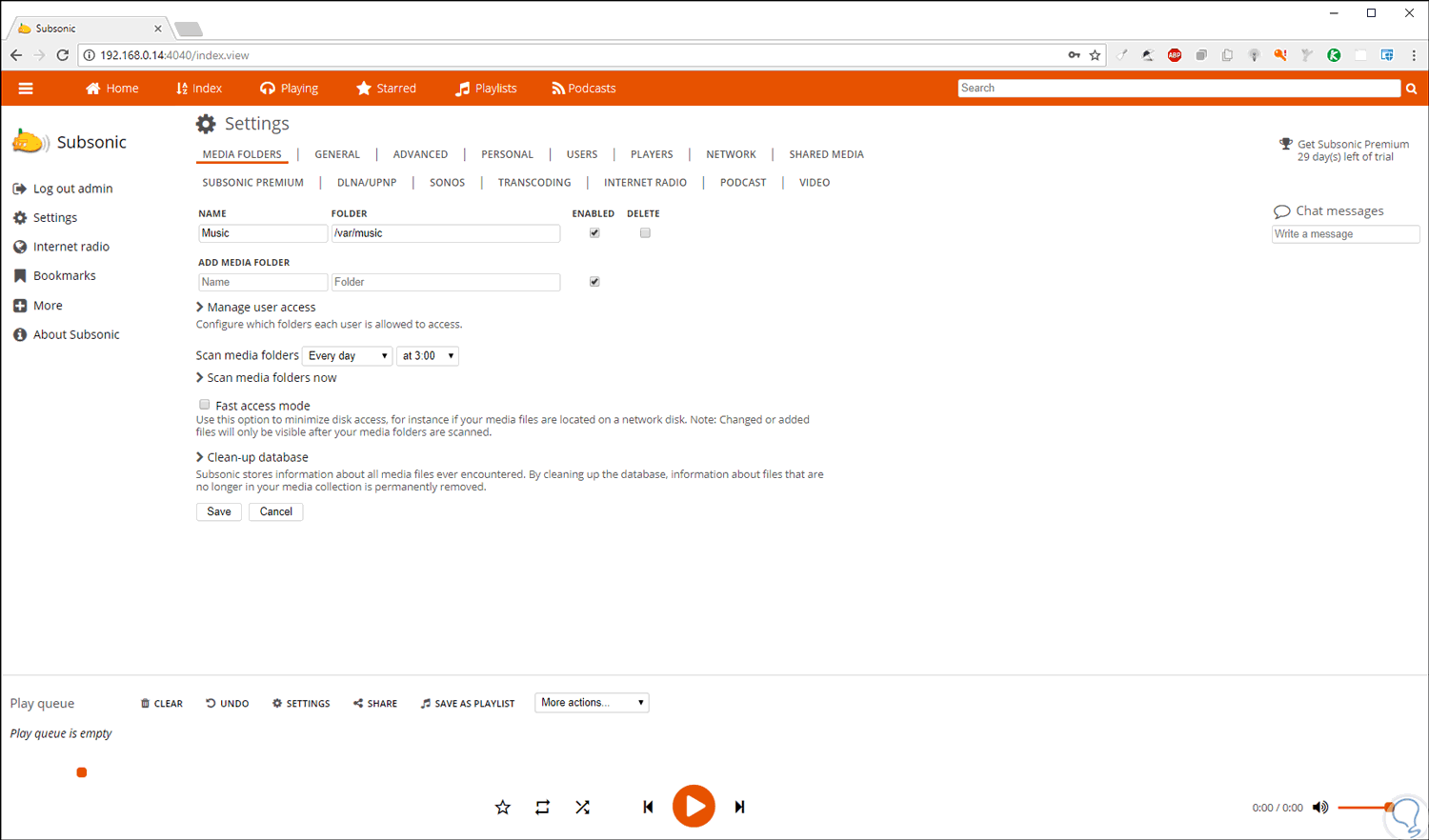1429x840 pixels.
Task: Get Subsonic Premium link
Action: [x=1353, y=145]
